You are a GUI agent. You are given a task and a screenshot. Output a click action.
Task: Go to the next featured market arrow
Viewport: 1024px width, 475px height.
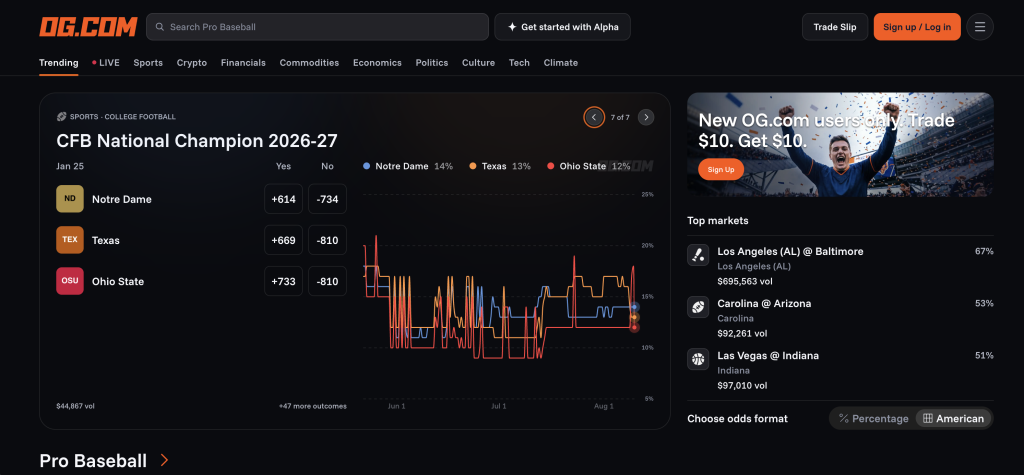[x=646, y=118]
